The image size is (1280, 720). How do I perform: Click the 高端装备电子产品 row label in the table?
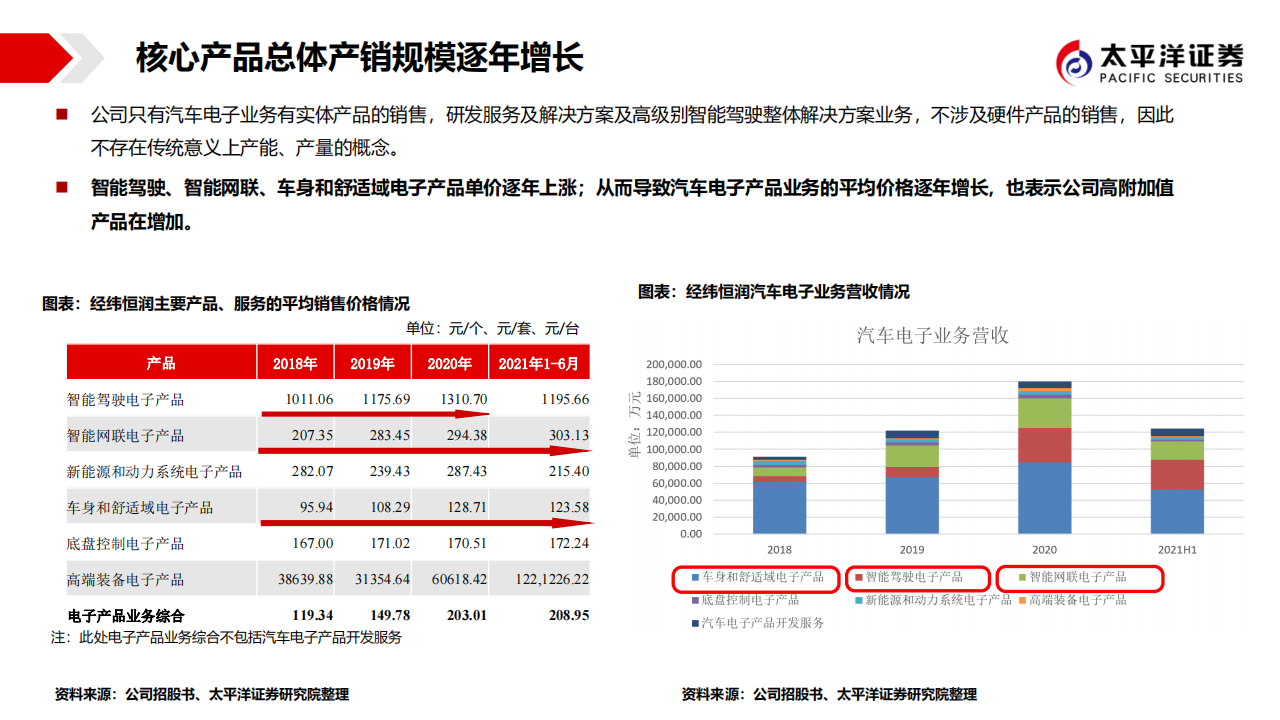pos(126,579)
